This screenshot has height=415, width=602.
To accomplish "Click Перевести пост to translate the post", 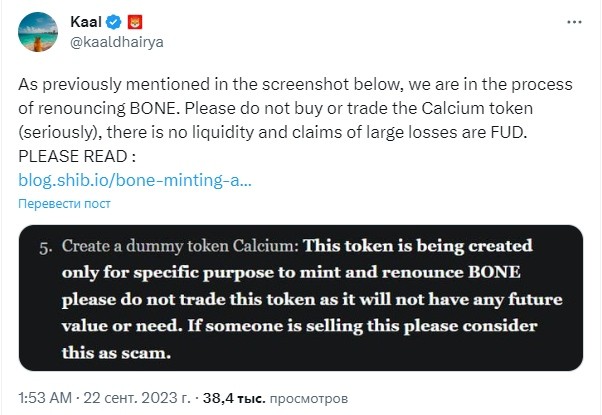I will (x=64, y=203).
